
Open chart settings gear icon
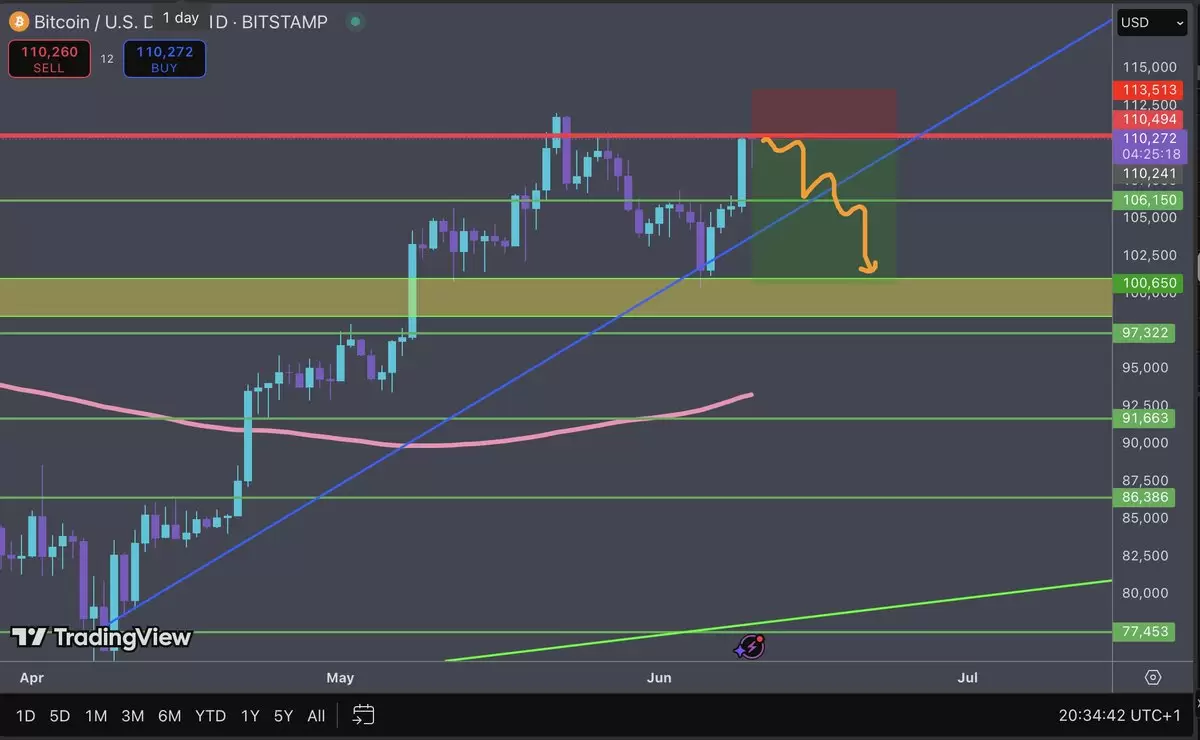[x=1153, y=677]
